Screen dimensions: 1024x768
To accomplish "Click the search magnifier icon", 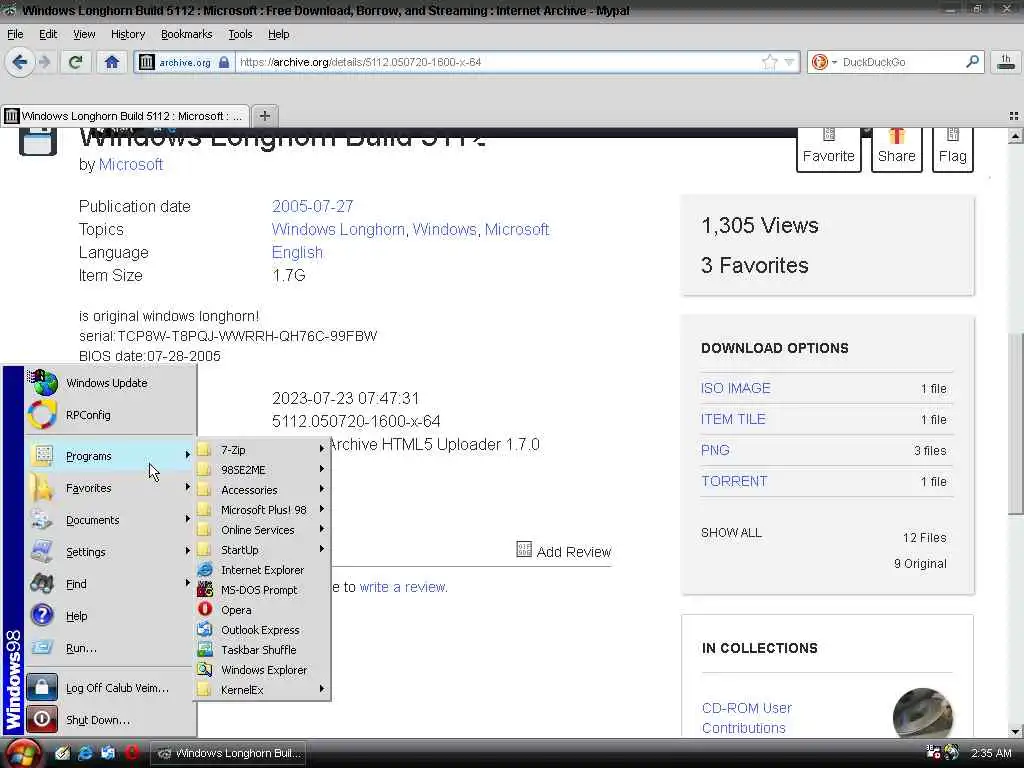I will tap(972, 62).
